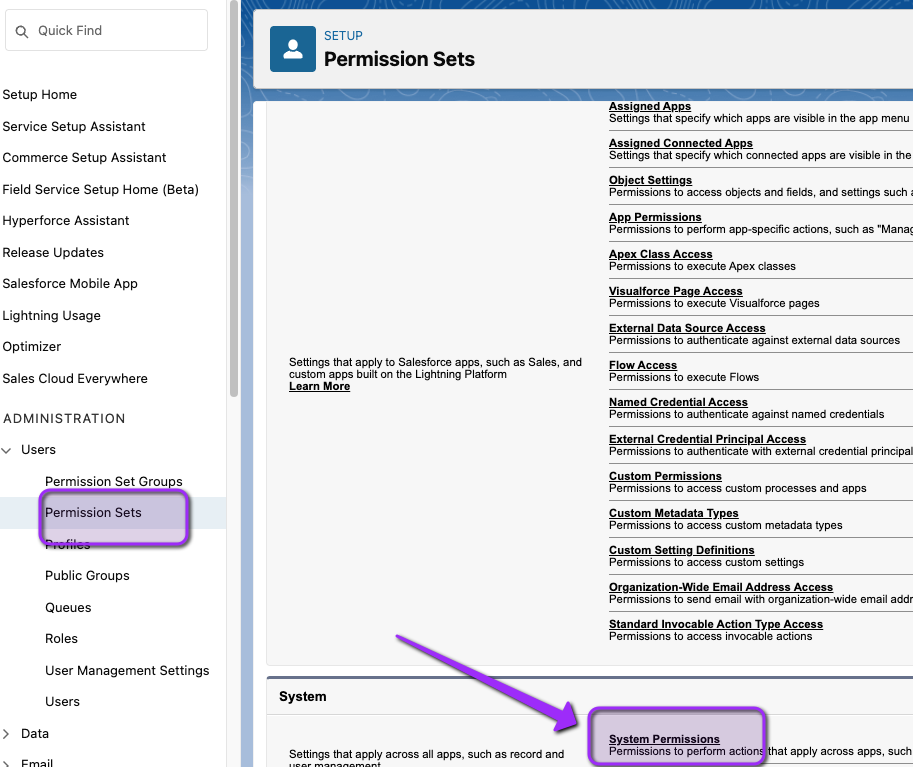Screen dimensions: 913x767
Task: Select Permission Sets in sidebar
Action: coord(93,512)
